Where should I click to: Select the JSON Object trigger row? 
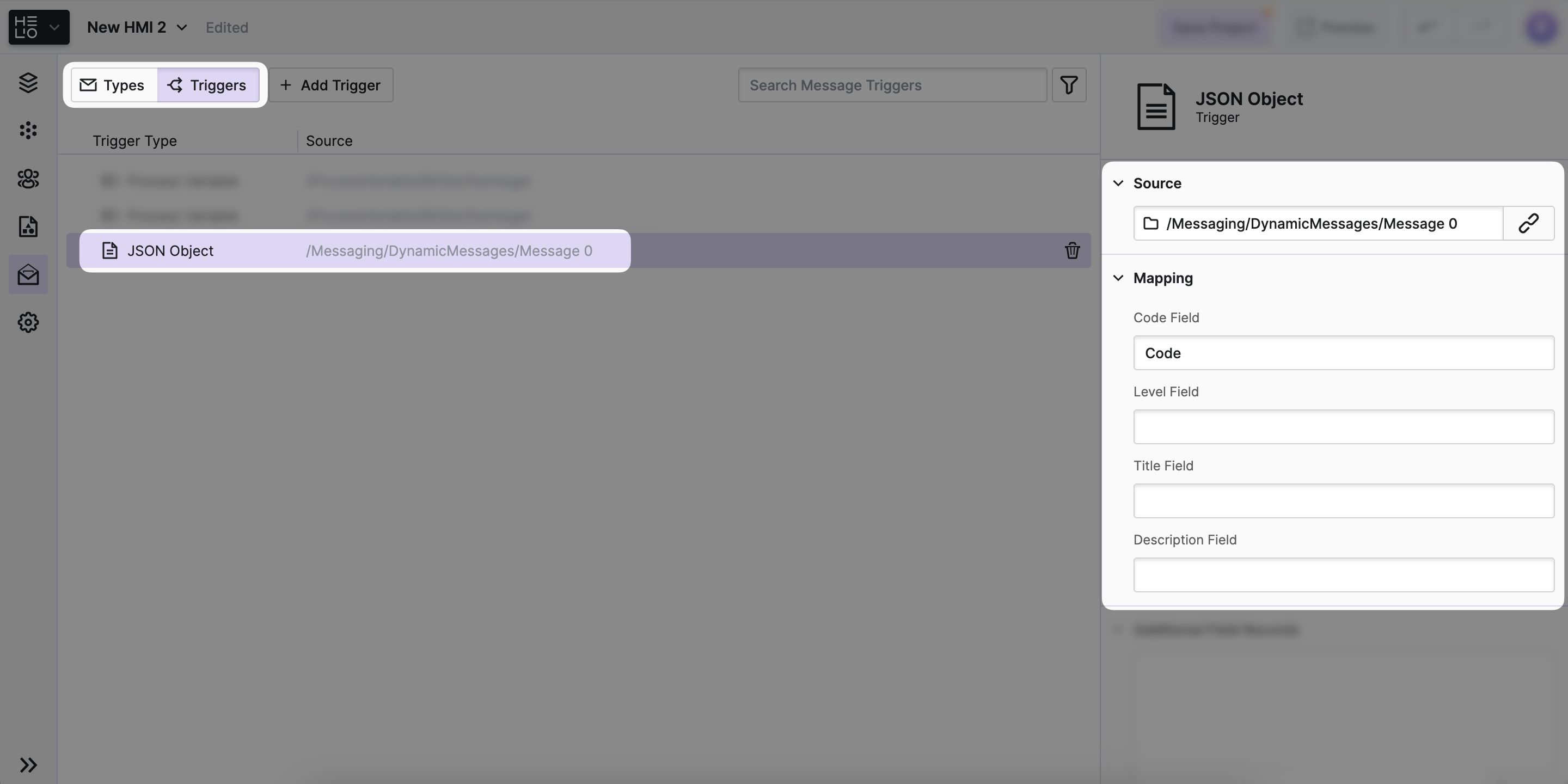tap(354, 251)
